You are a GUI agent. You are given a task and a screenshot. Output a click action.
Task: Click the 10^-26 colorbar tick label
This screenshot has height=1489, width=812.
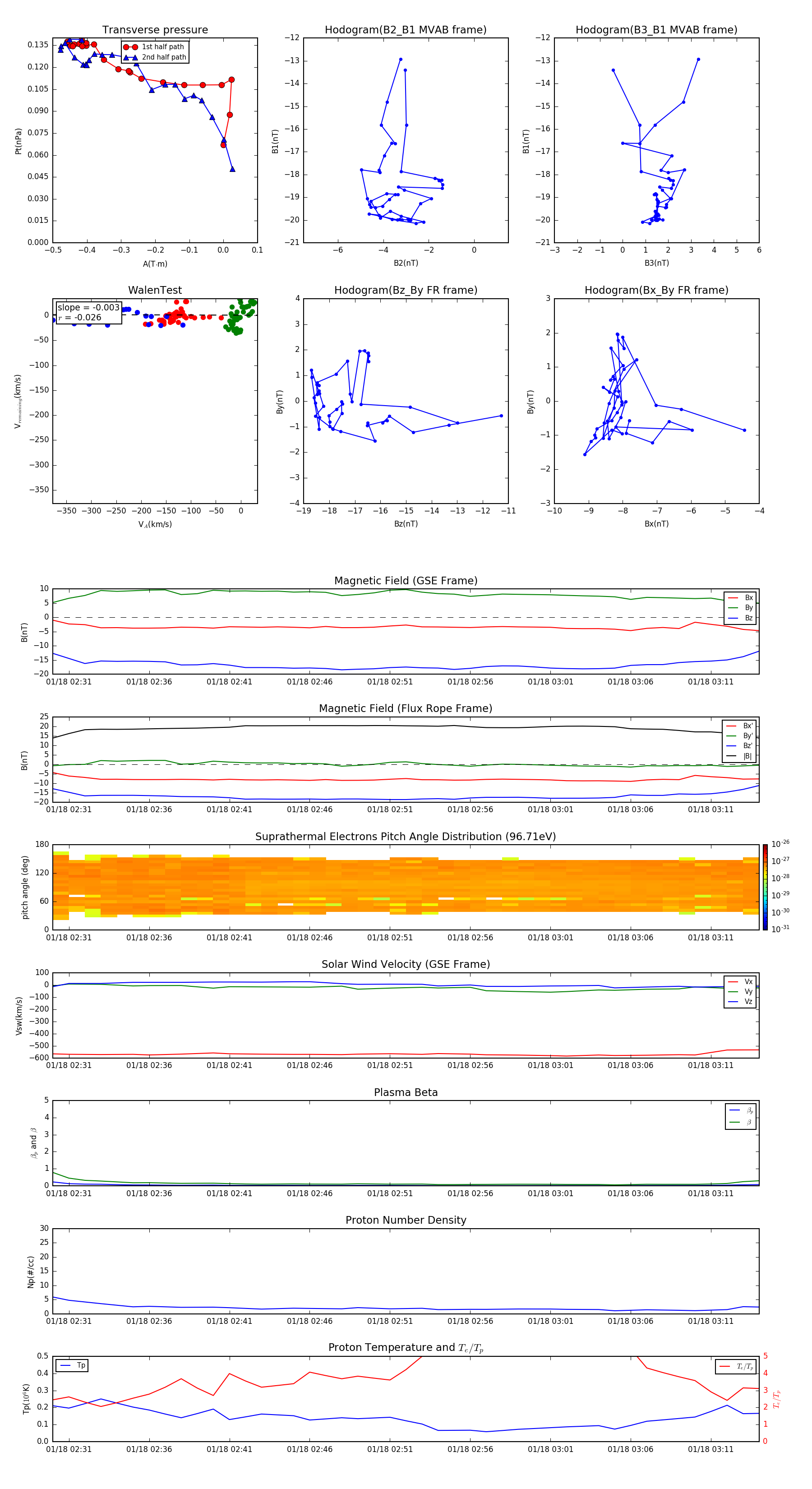pos(780,844)
